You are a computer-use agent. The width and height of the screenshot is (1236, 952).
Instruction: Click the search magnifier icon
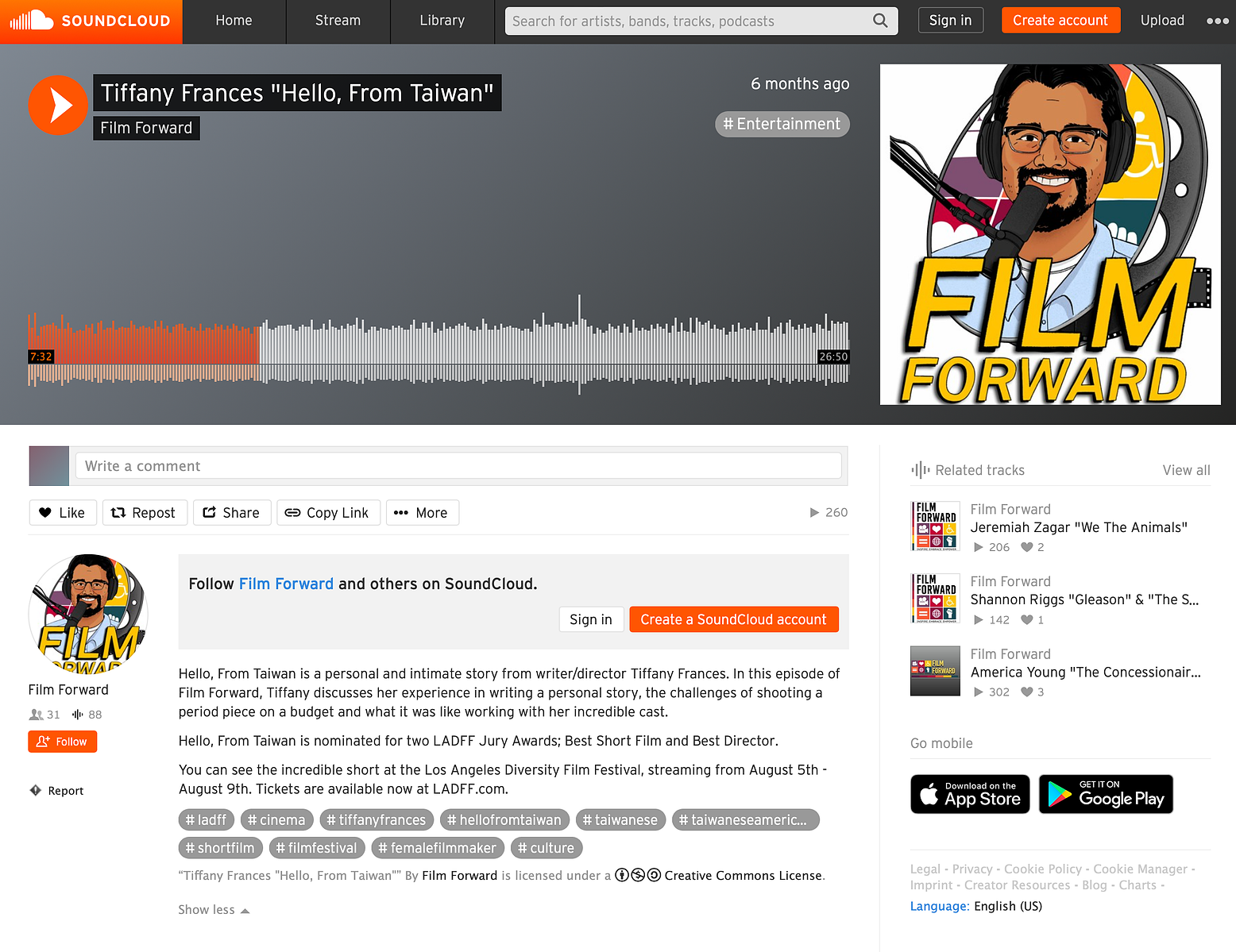click(x=880, y=21)
